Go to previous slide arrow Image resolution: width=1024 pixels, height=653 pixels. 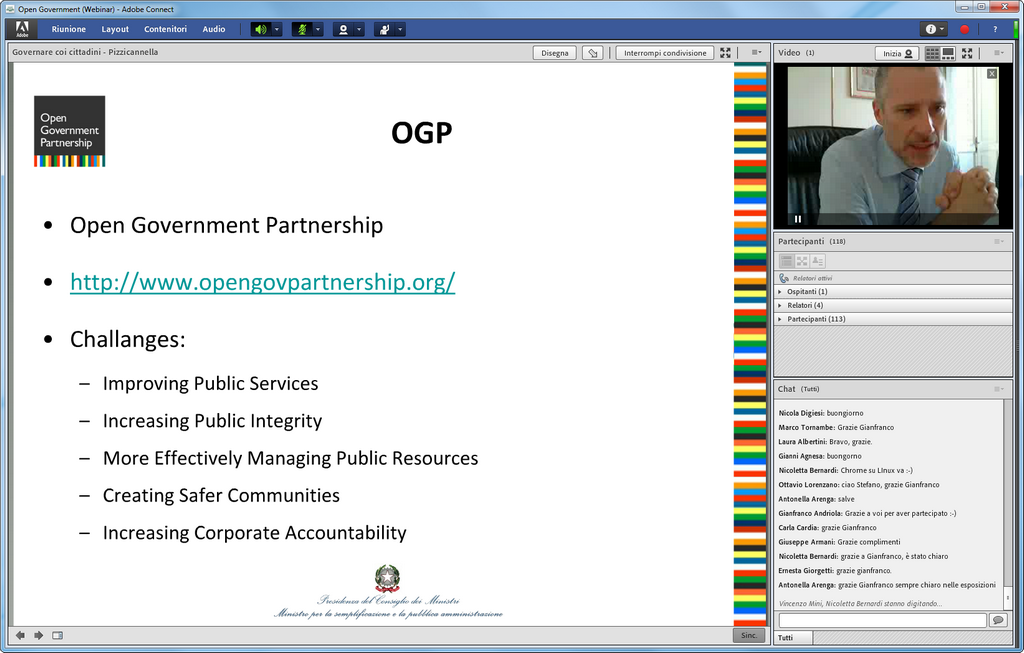pos(20,635)
